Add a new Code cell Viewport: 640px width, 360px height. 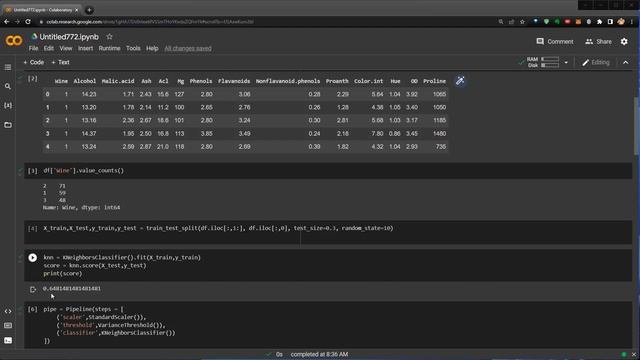click(33, 62)
